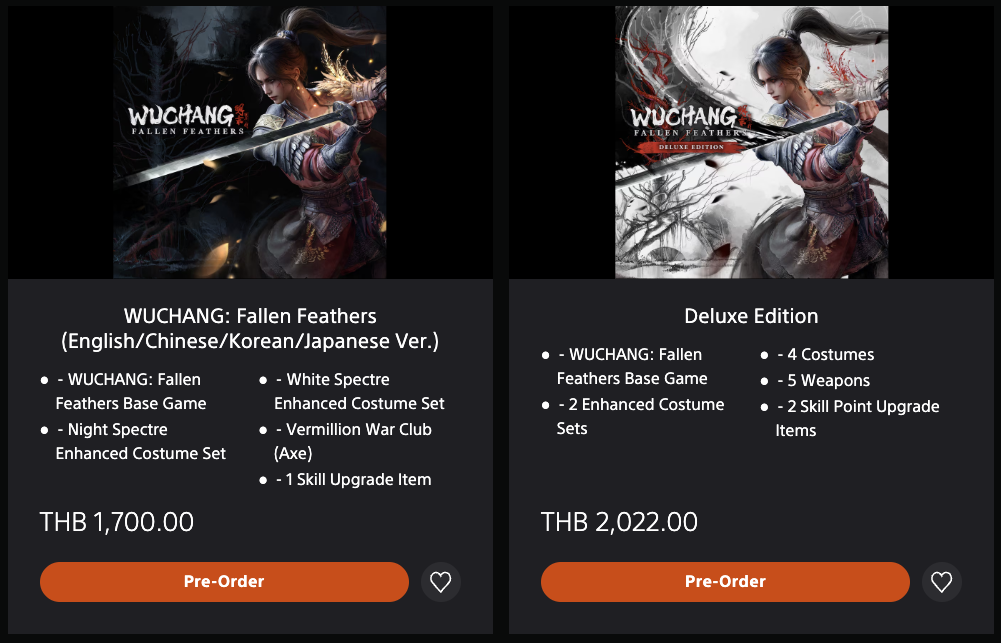Click the heart wishlist icon for standard edition
1001x643 pixels.
(x=440, y=582)
